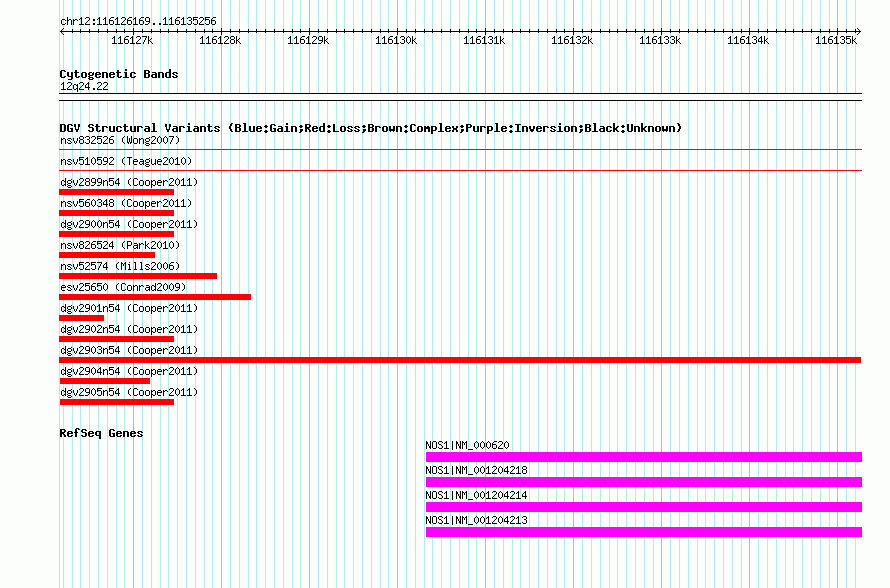Click the red bar under nsv560348
890x588 pixels.
point(116,213)
